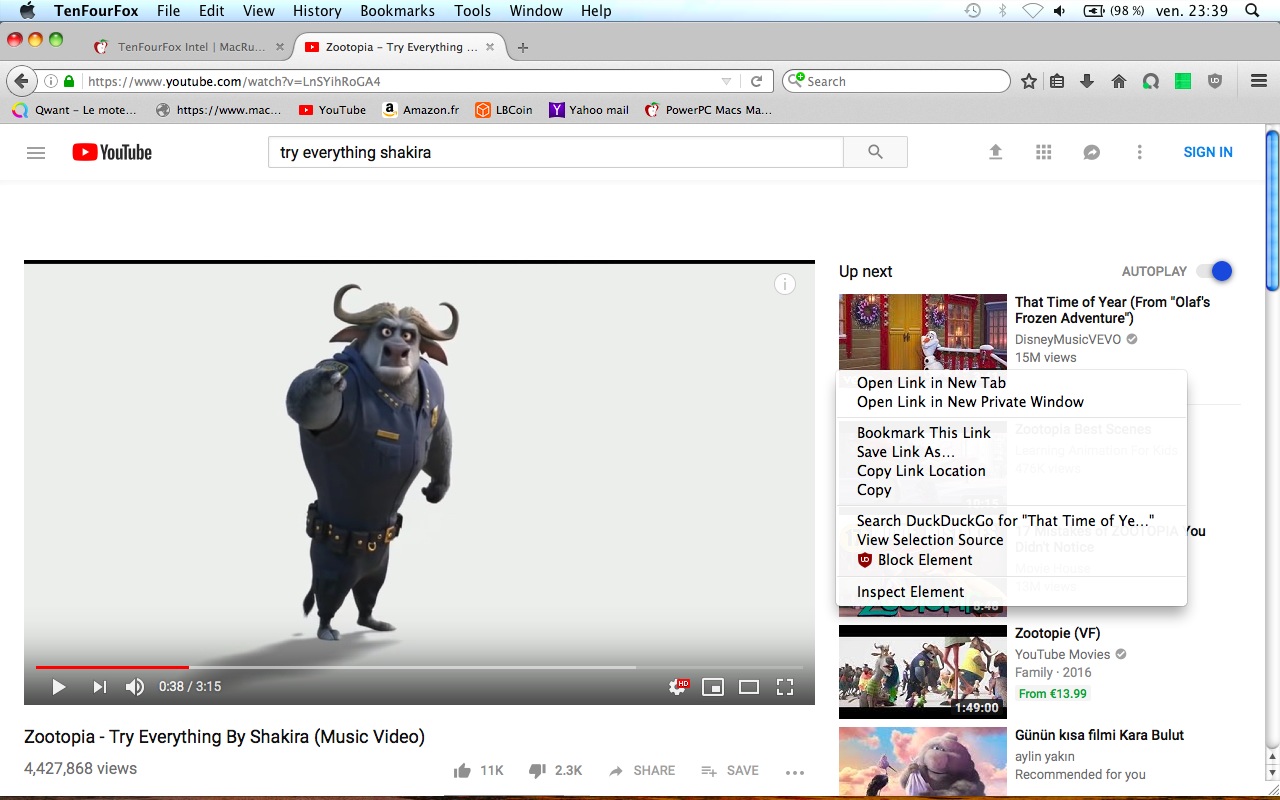The width and height of the screenshot is (1280, 800).
Task: Open the YouTube messages icon
Action: (x=1092, y=152)
